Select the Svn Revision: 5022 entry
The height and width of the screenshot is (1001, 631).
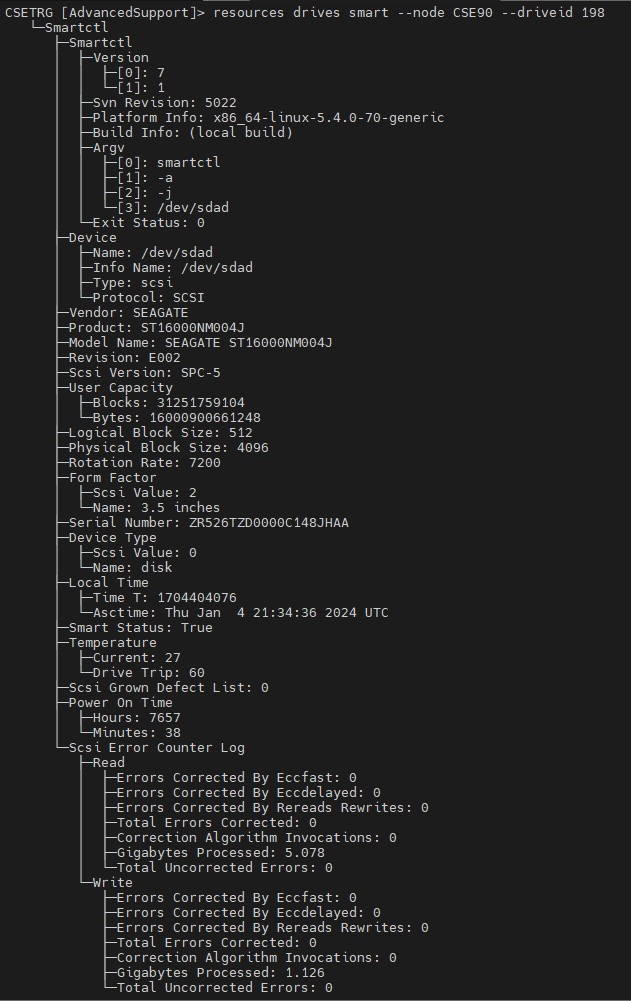pos(165,103)
